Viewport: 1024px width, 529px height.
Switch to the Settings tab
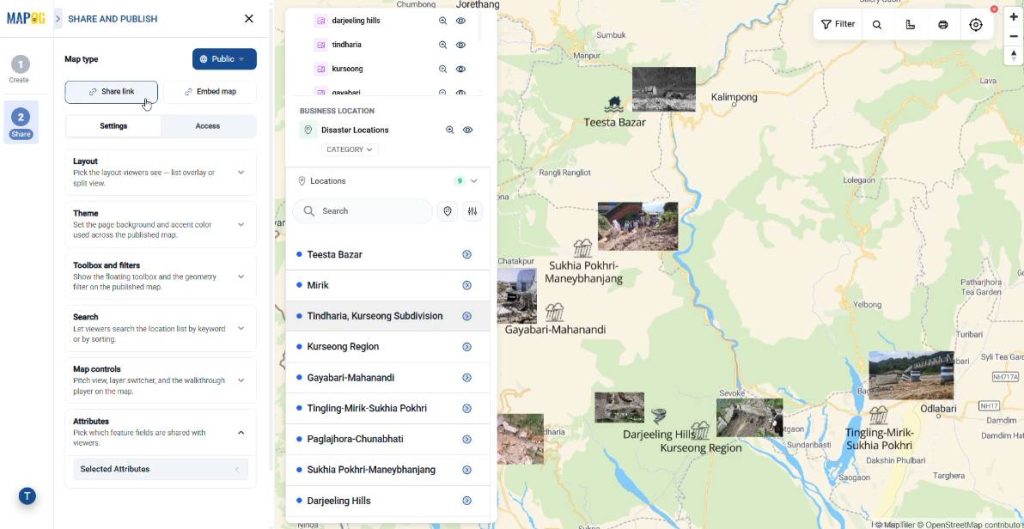pos(114,126)
